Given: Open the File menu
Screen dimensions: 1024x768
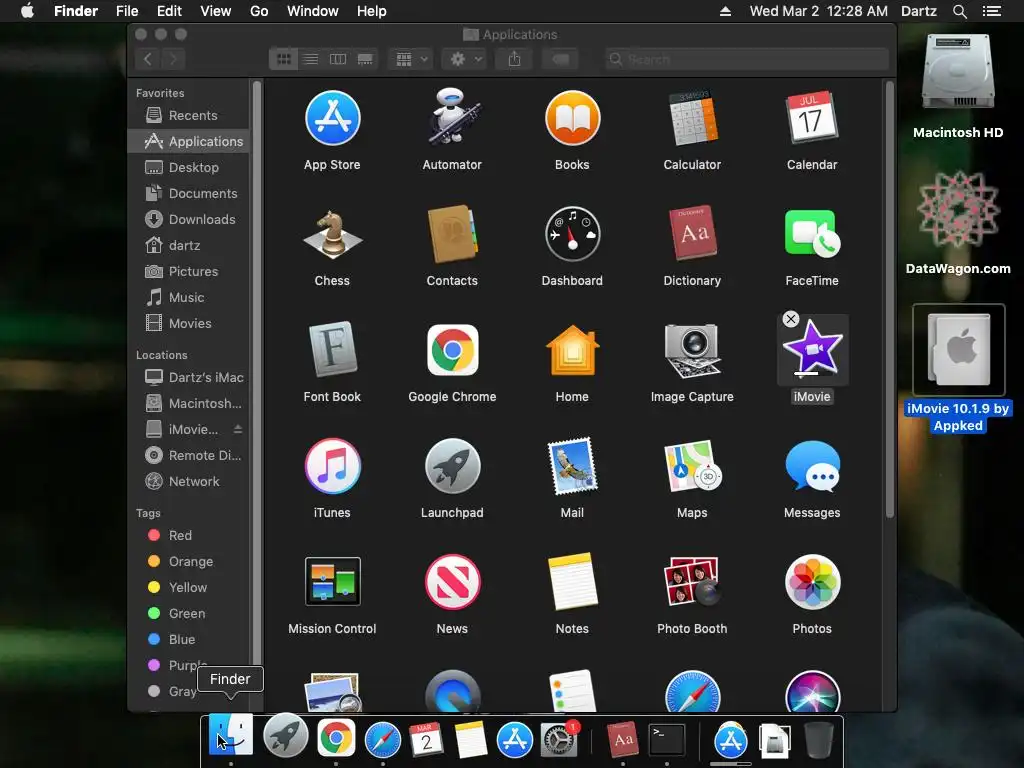Looking at the screenshot, I should [127, 11].
